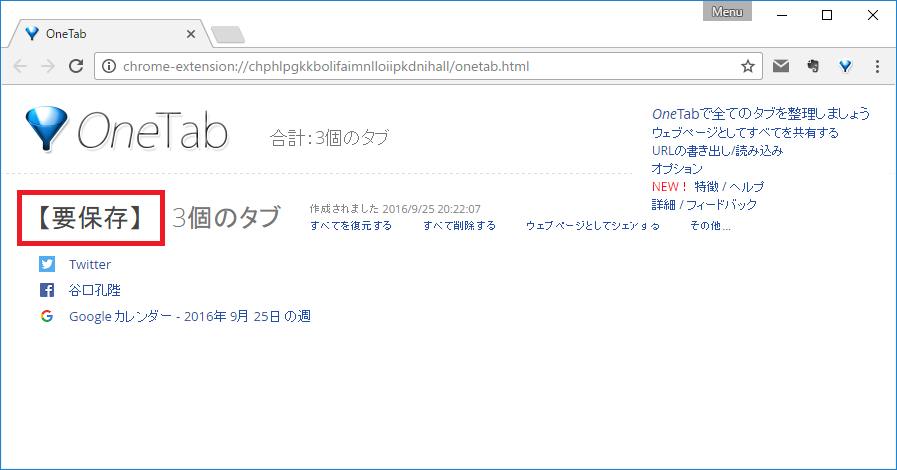Click the Facebook favicon in the list
897x470 pixels.
tap(47, 291)
